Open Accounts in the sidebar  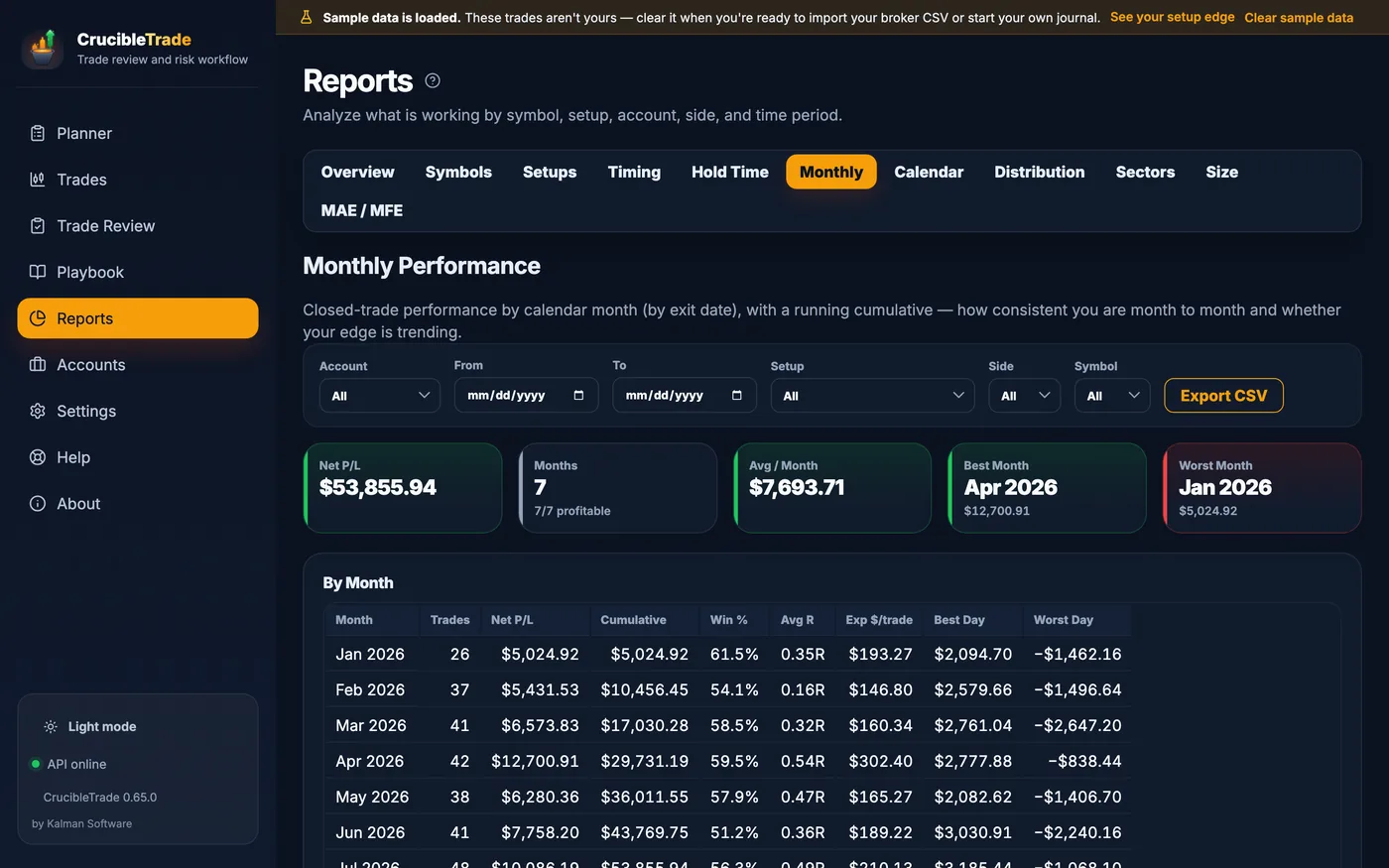(x=138, y=365)
